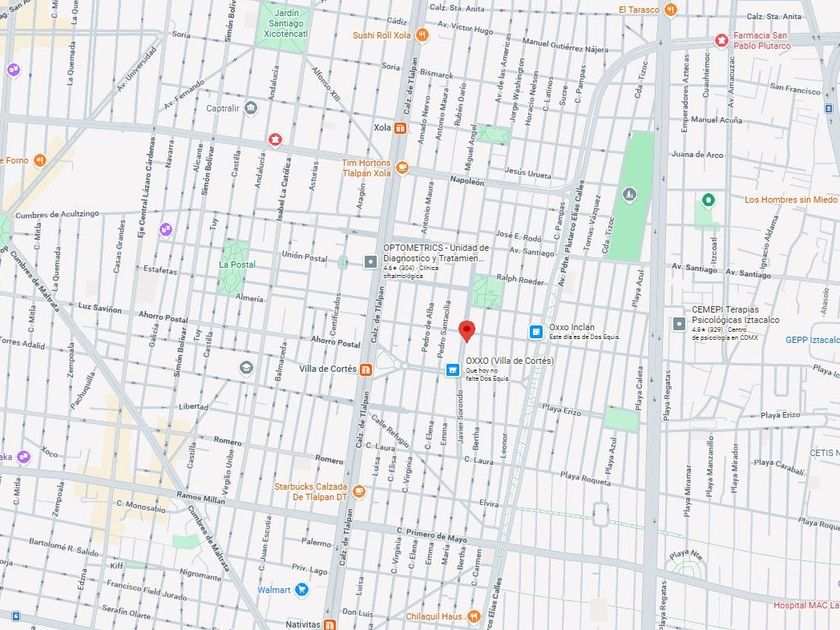Click the Sushi Roll Xola restaurant icon
840x630 pixels.
pyautogui.click(x=422, y=35)
